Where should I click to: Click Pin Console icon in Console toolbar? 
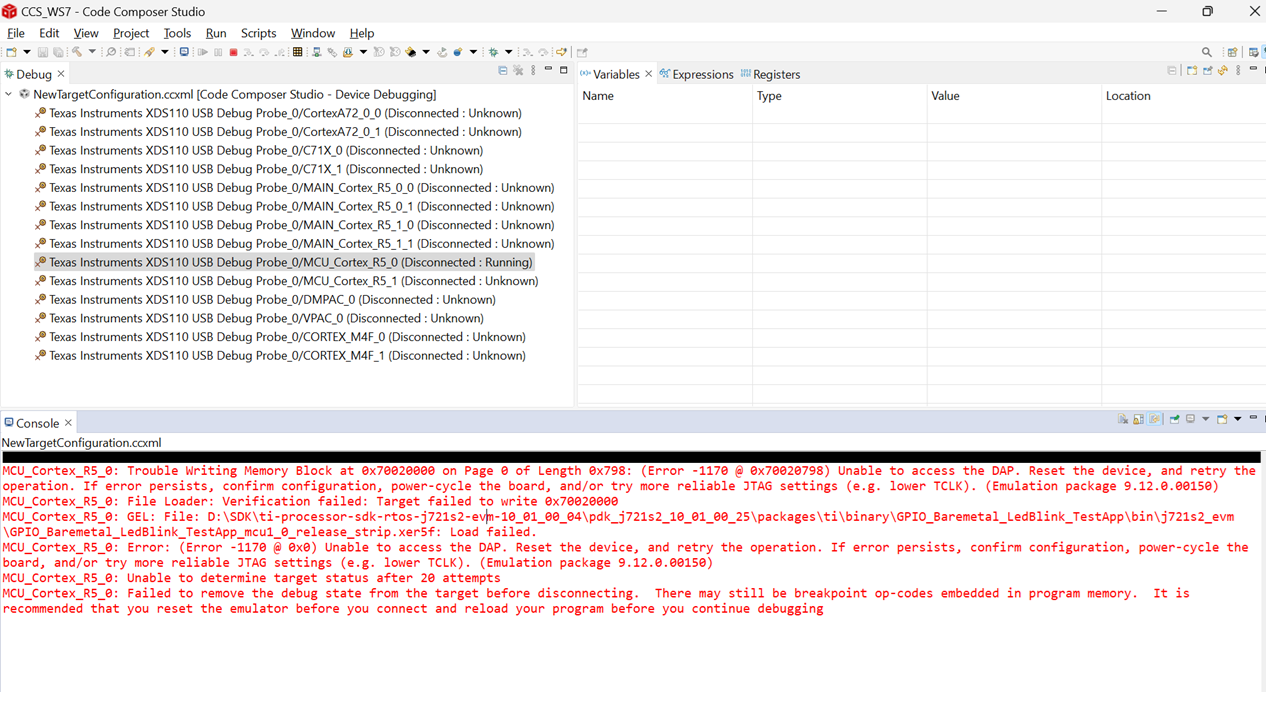[x=1175, y=420]
